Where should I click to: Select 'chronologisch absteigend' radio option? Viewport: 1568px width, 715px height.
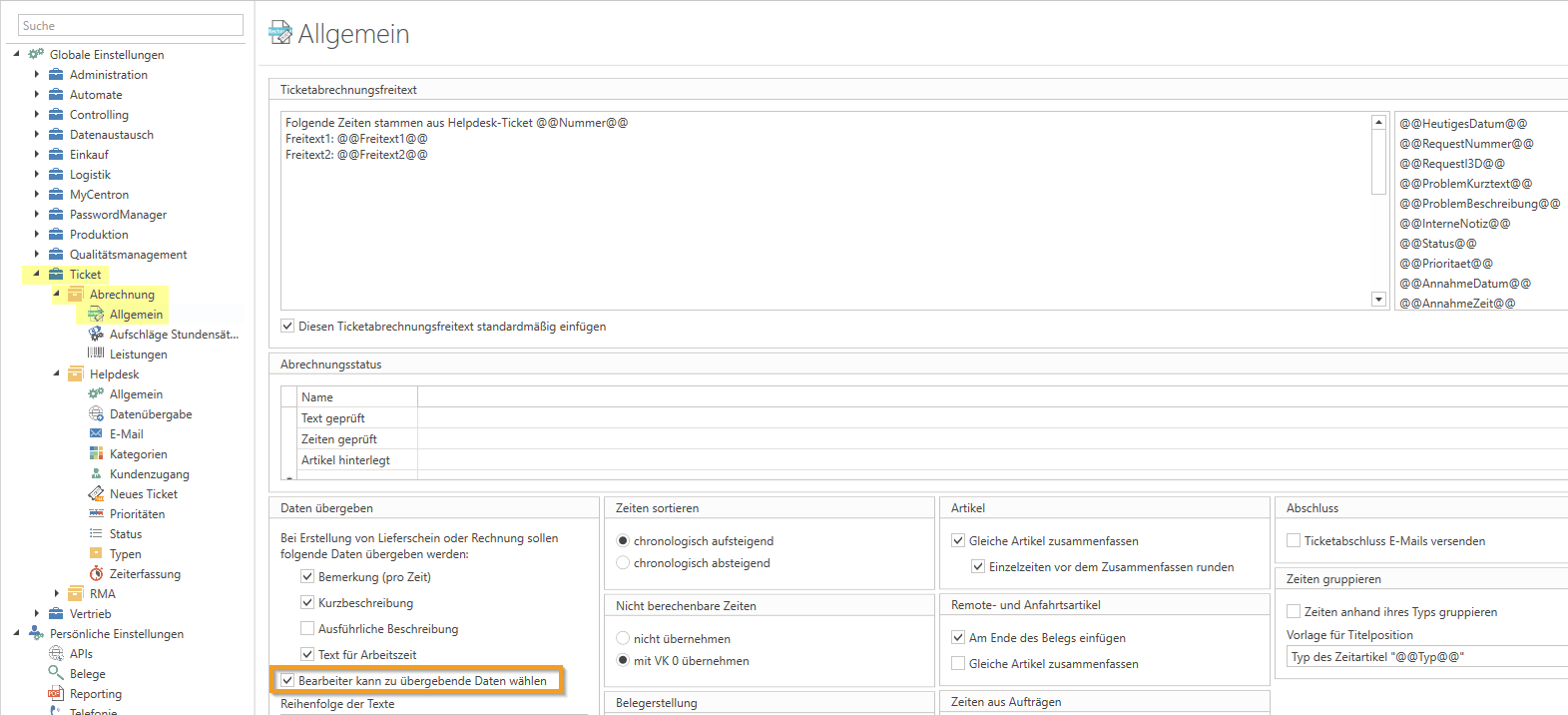(x=623, y=563)
